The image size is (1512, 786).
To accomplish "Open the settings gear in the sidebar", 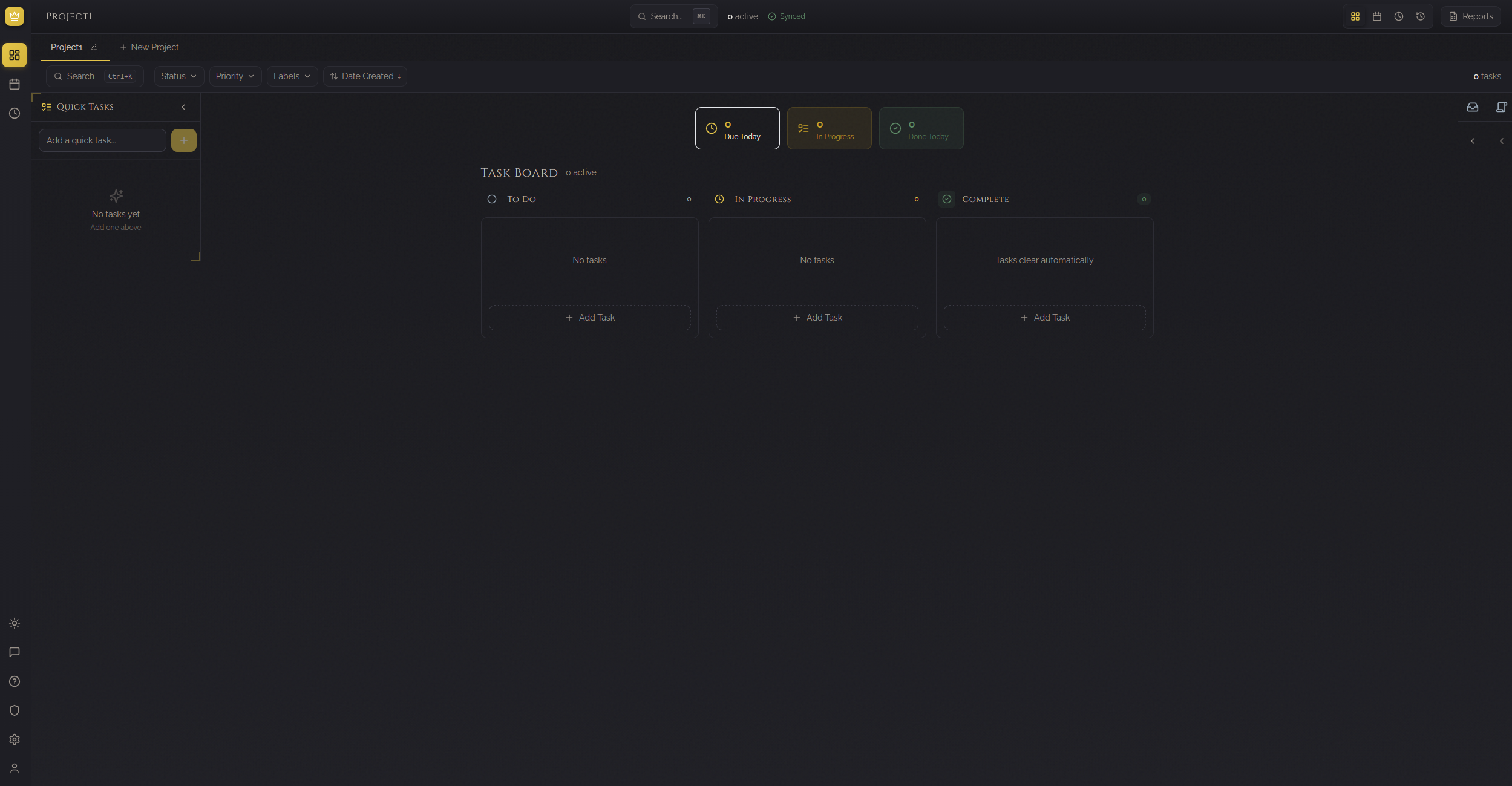I will [15, 739].
